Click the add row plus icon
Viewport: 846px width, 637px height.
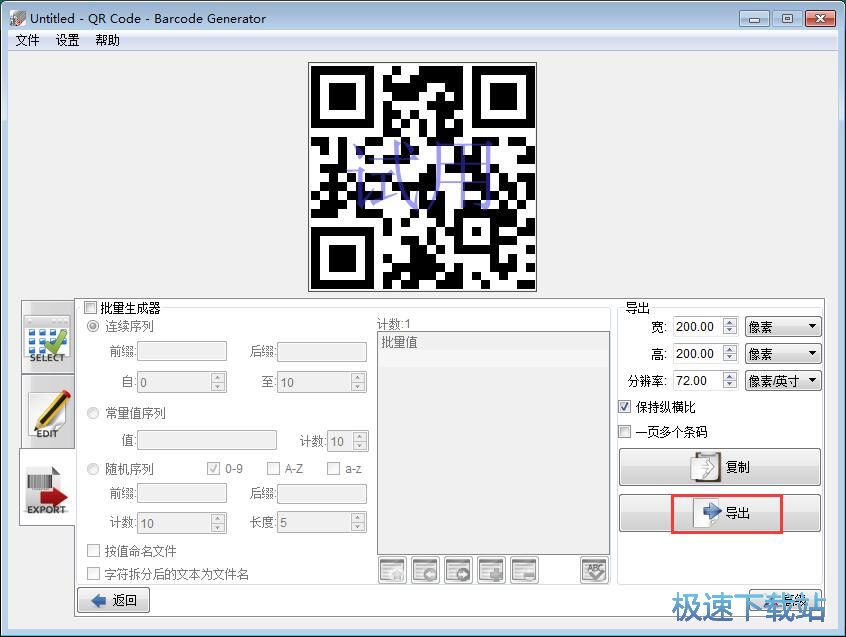[x=491, y=571]
